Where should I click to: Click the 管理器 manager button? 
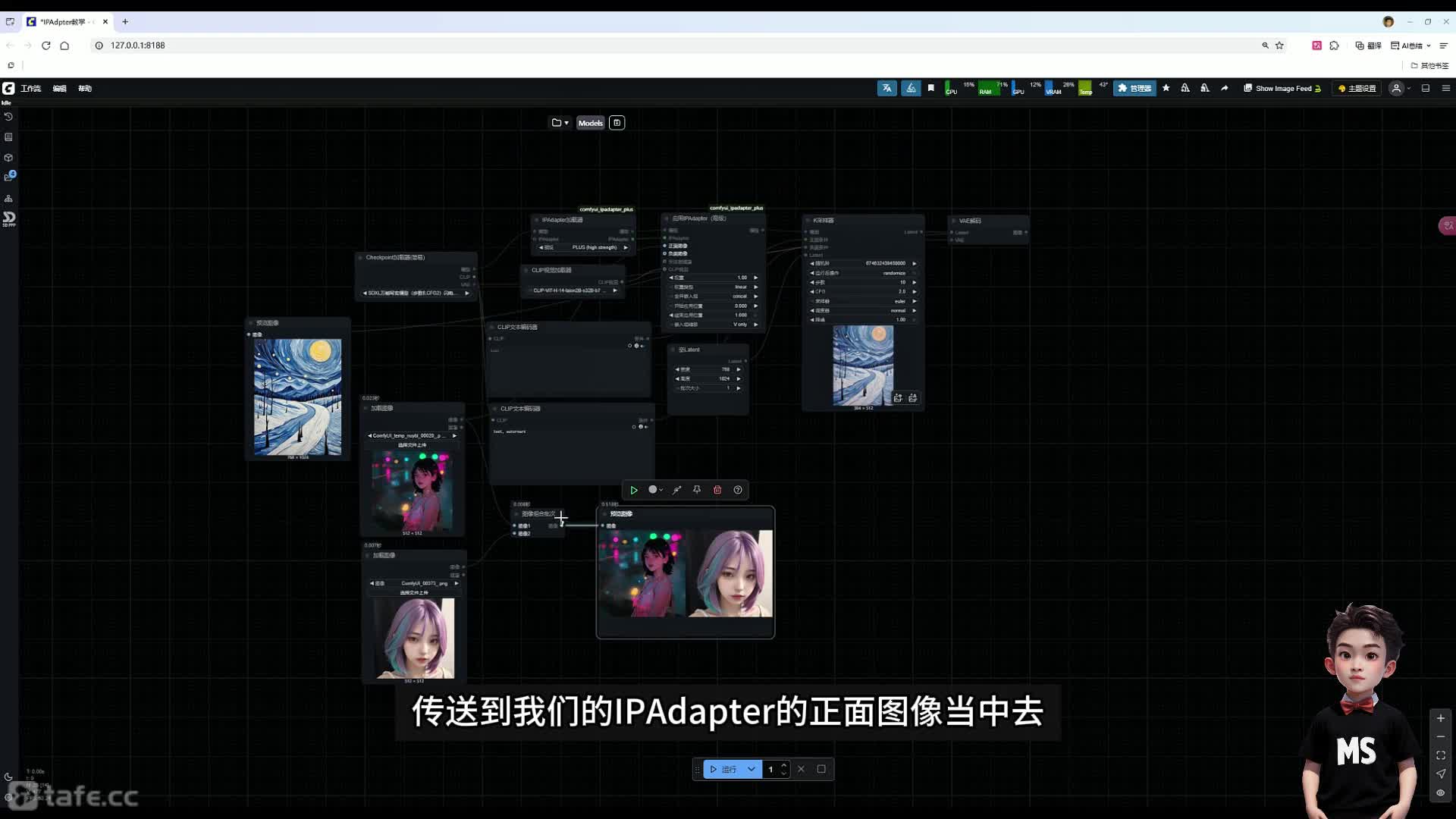tap(1134, 89)
